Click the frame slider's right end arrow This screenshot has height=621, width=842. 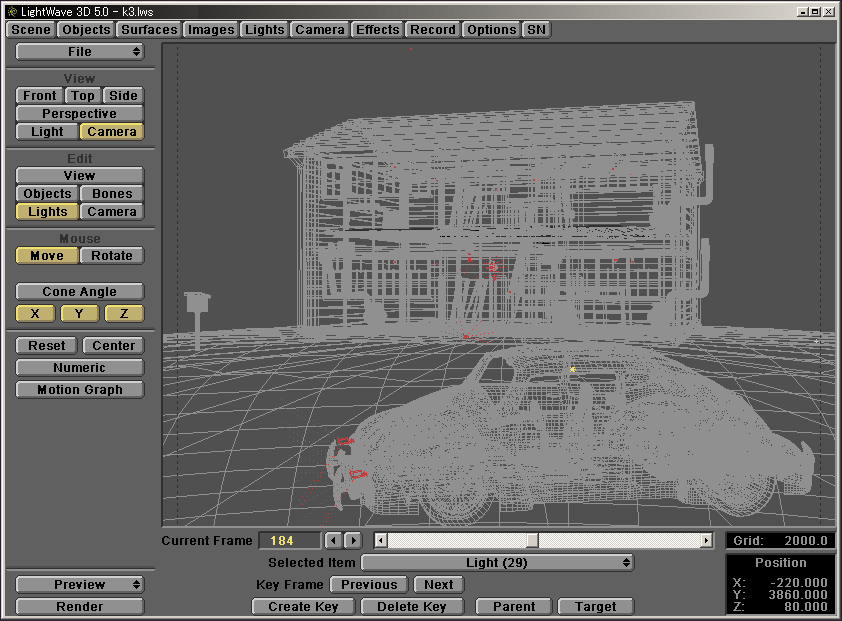point(706,541)
